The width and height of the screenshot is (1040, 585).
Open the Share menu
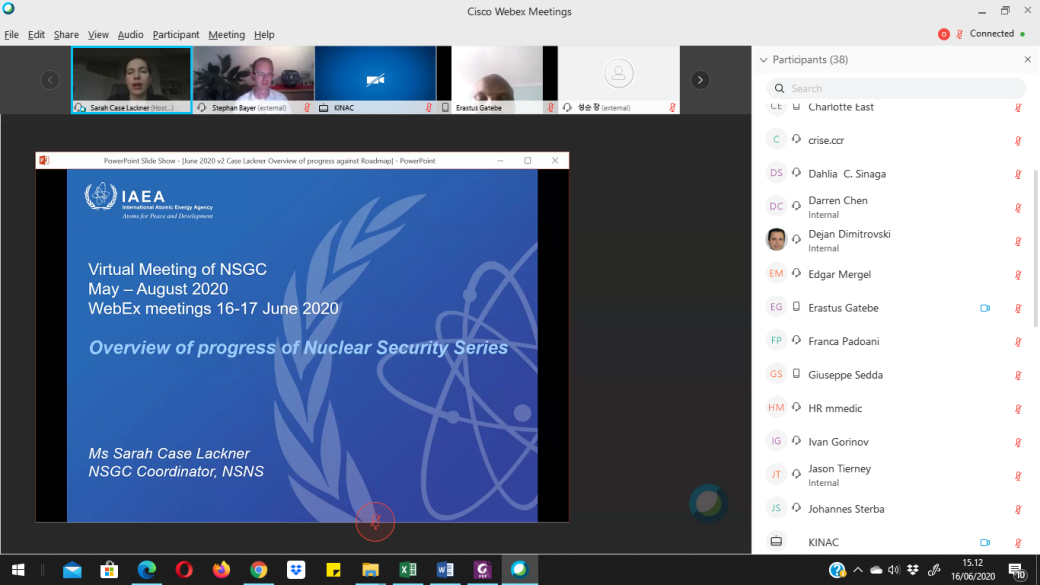pyautogui.click(x=66, y=34)
